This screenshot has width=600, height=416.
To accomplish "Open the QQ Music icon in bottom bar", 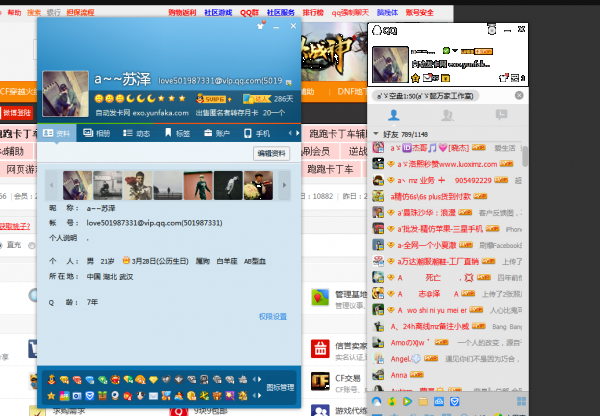I will pos(392,401).
